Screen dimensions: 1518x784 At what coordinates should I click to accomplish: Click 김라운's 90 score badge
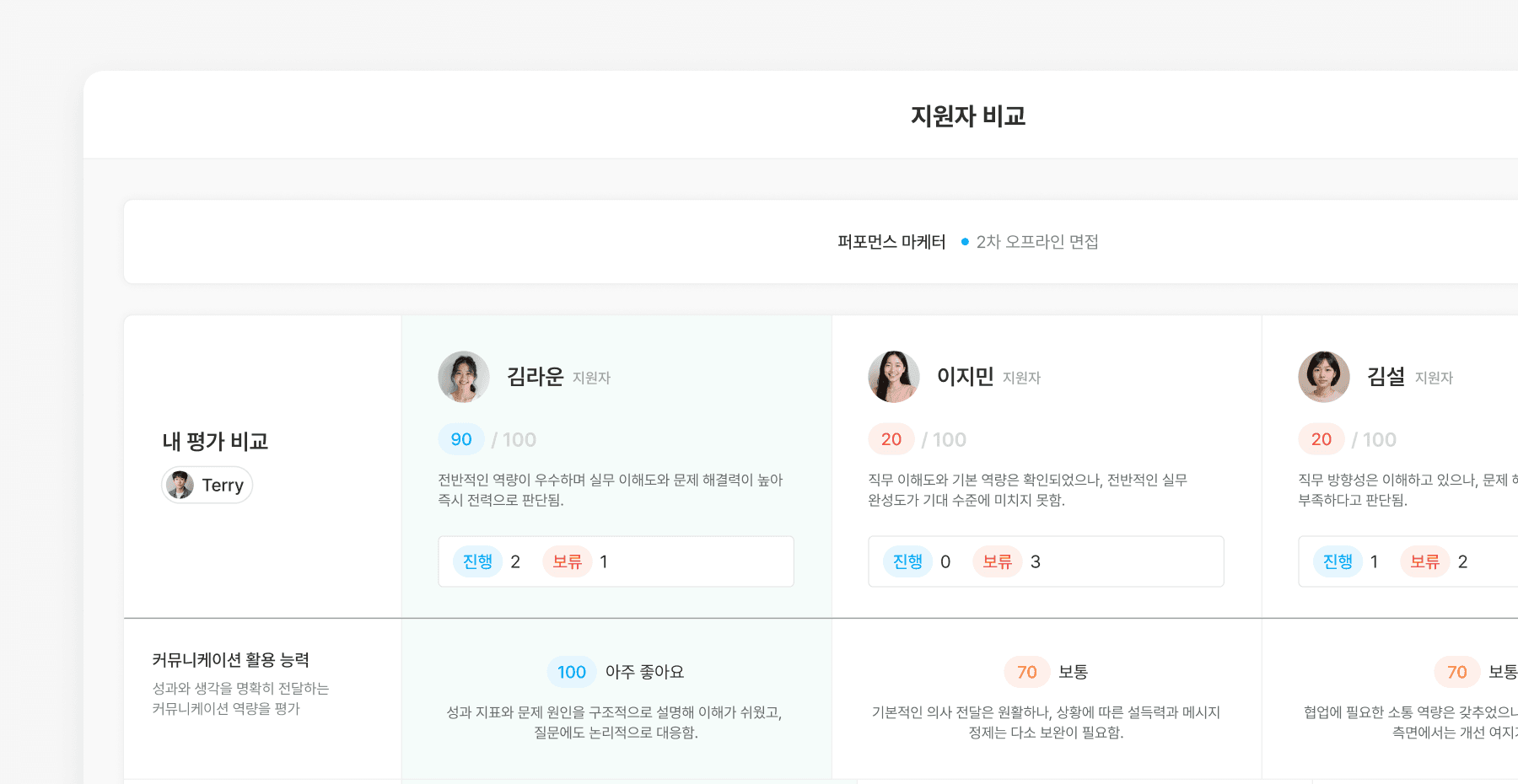pyautogui.click(x=461, y=439)
